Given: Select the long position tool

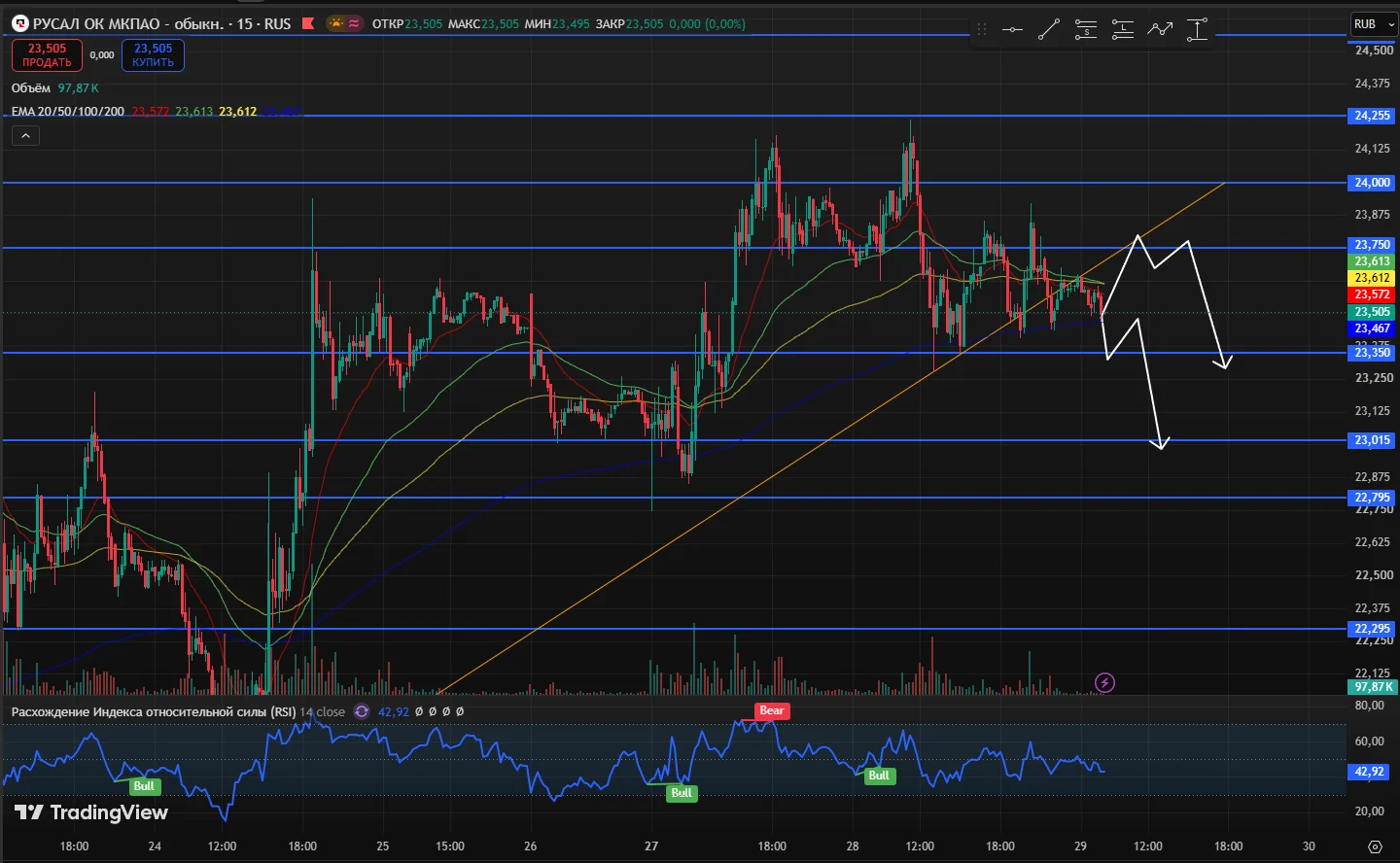Looking at the screenshot, I should point(1123,30).
